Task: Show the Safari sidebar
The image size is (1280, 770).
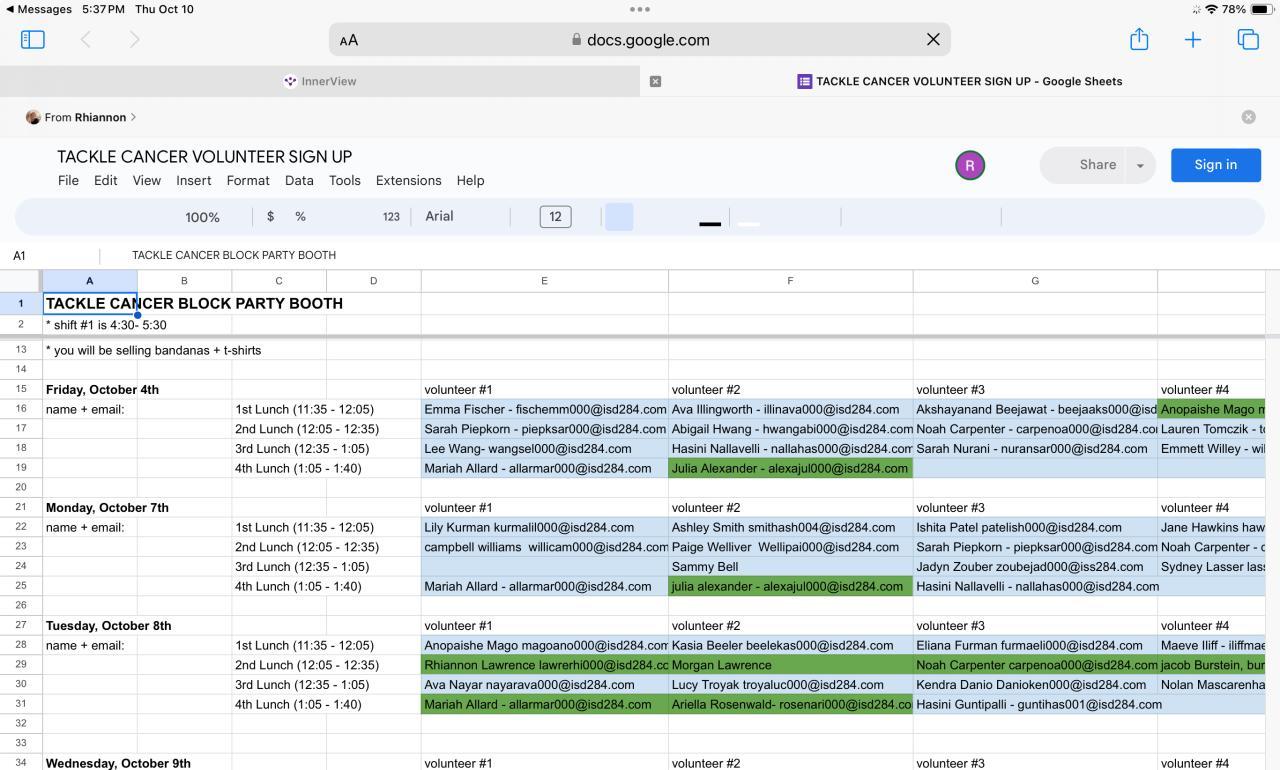Action: [33, 39]
